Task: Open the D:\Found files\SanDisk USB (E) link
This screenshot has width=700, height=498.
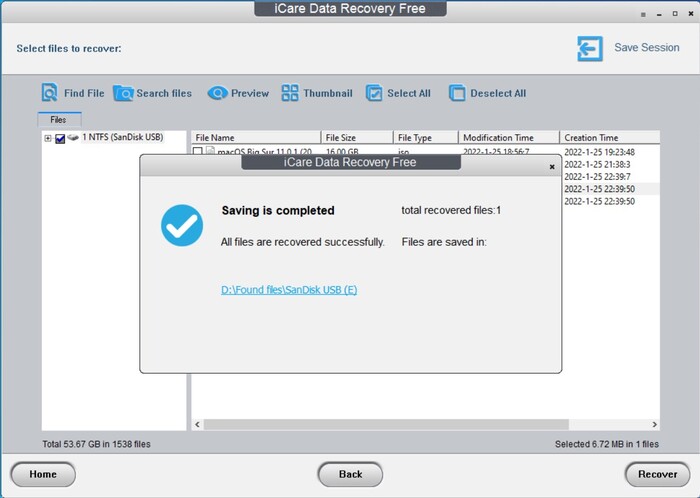Action: point(289,290)
